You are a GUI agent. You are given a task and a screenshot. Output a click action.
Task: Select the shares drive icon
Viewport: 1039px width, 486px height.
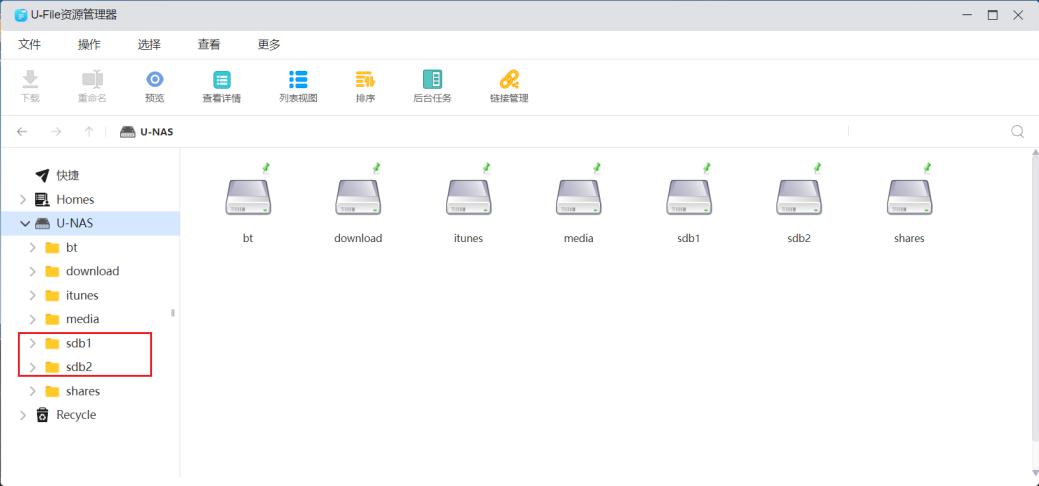click(x=909, y=197)
